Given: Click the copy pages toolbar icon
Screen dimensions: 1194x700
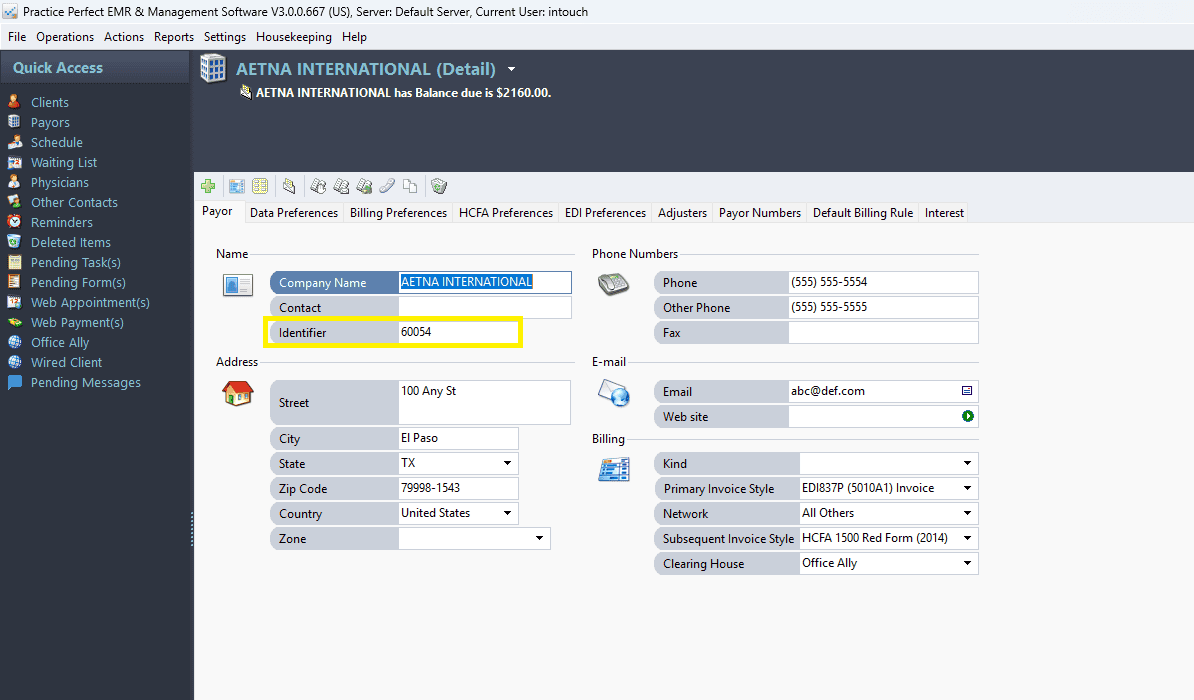Looking at the screenshot, I should [410, 186].
